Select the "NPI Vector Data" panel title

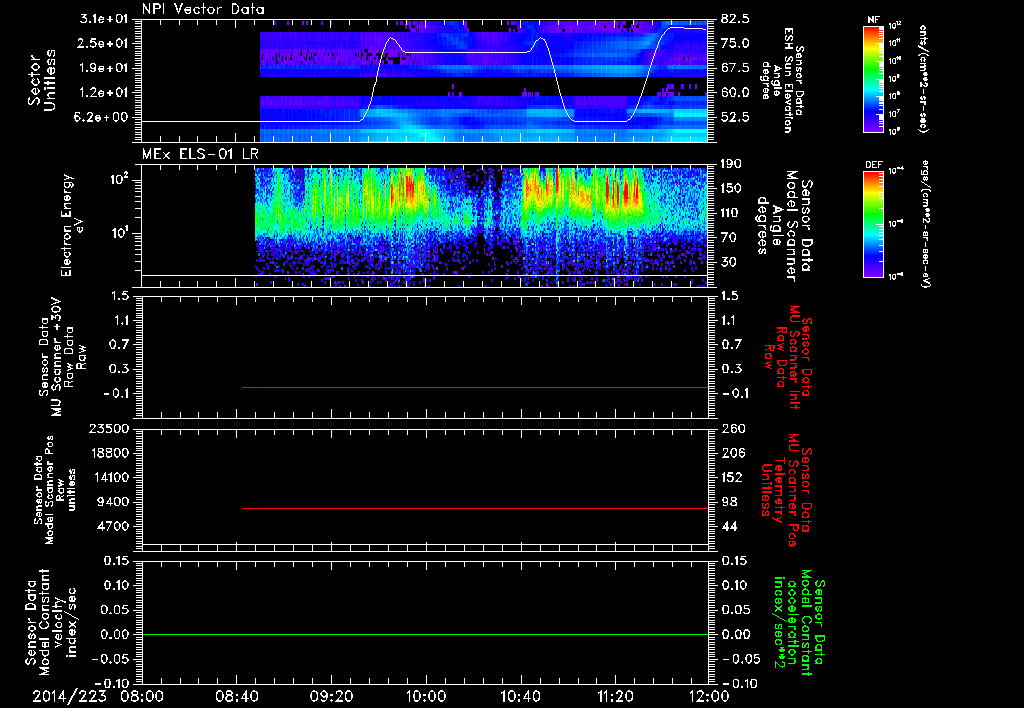[203, 9]
